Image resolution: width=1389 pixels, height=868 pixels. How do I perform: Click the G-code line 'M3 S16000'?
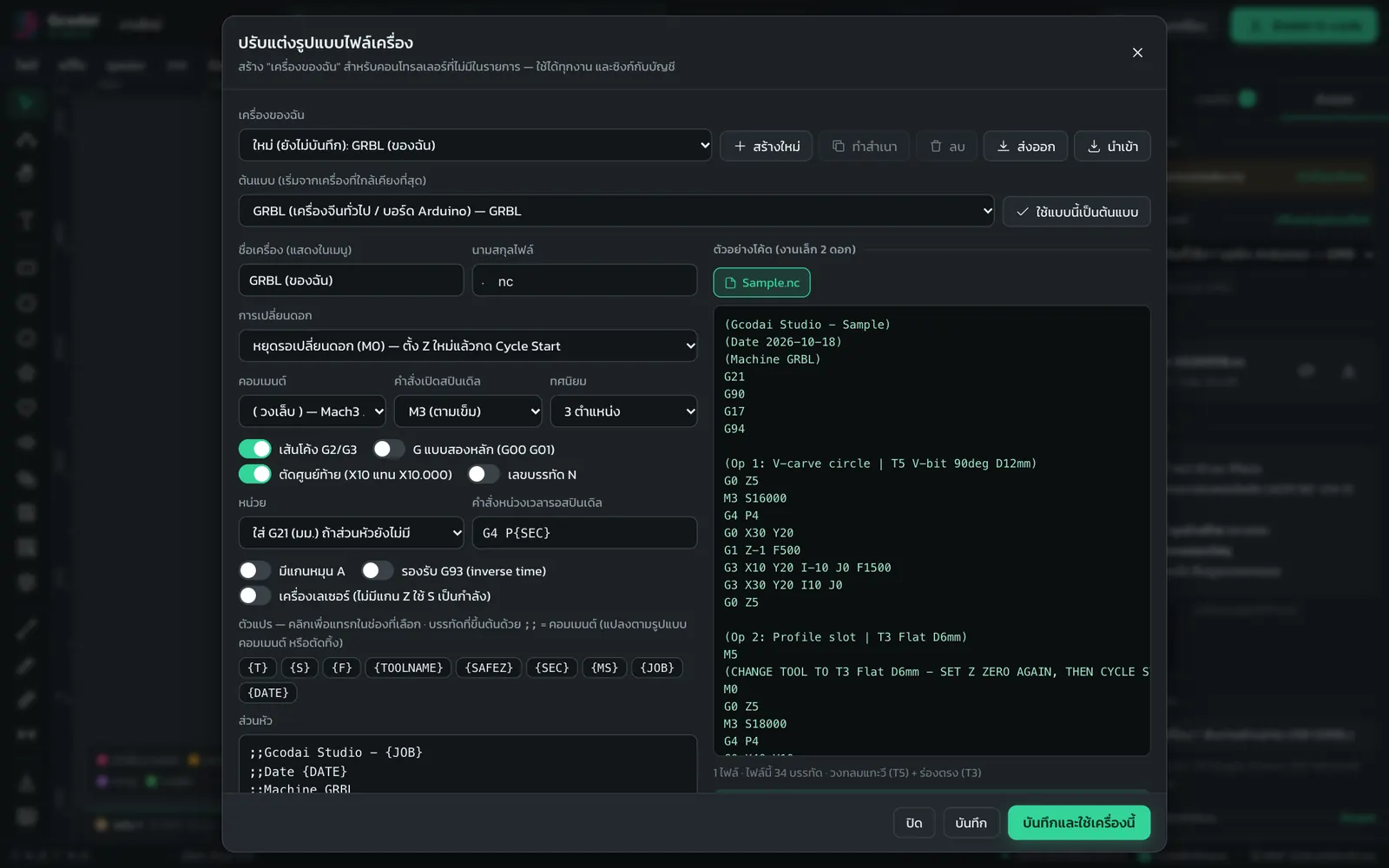click(x=755, y=498)
